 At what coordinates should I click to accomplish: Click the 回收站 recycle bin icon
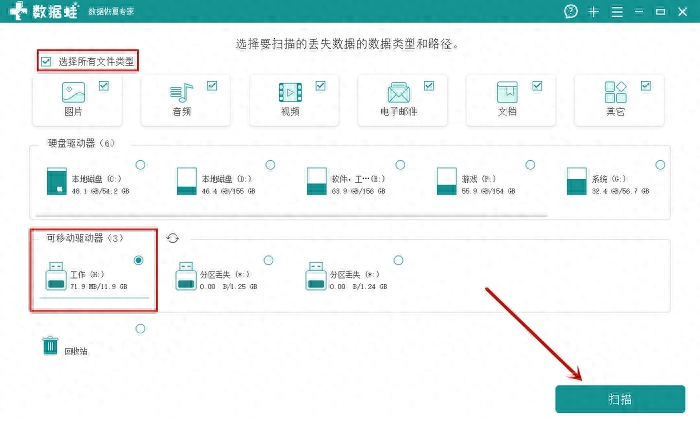[50, 346]
